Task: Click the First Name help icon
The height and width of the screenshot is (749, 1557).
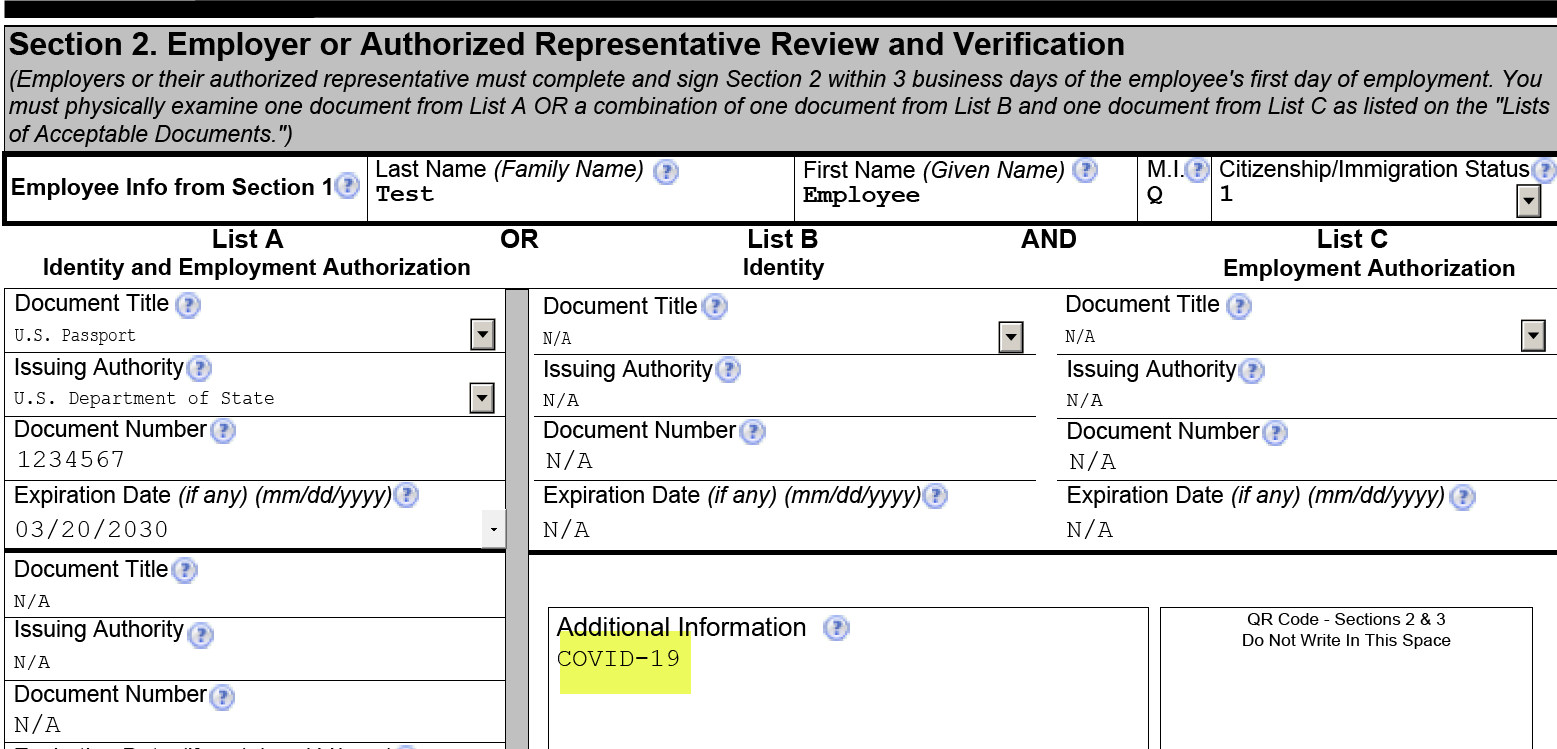Action: point(1085,171)
